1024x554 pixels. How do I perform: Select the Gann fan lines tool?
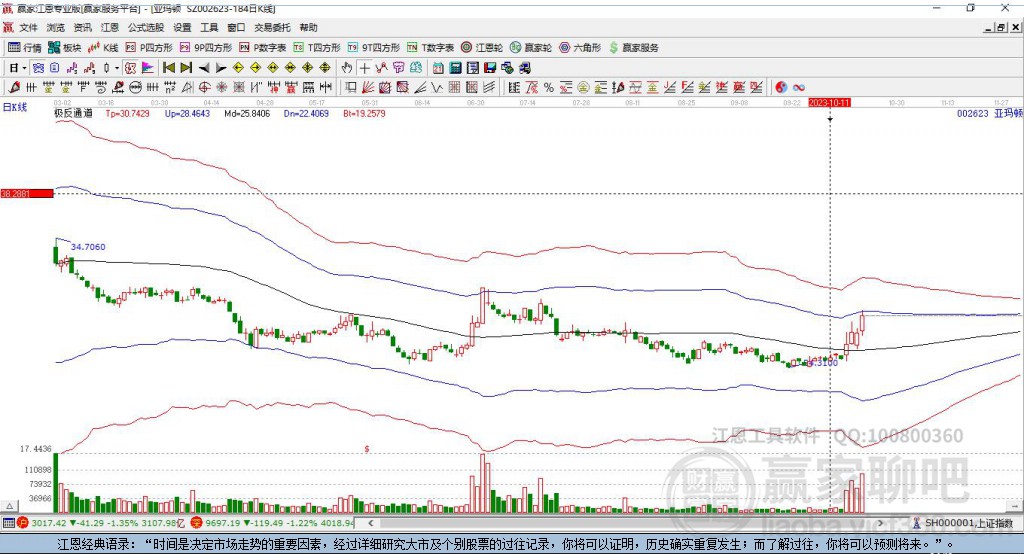(368, 88)
